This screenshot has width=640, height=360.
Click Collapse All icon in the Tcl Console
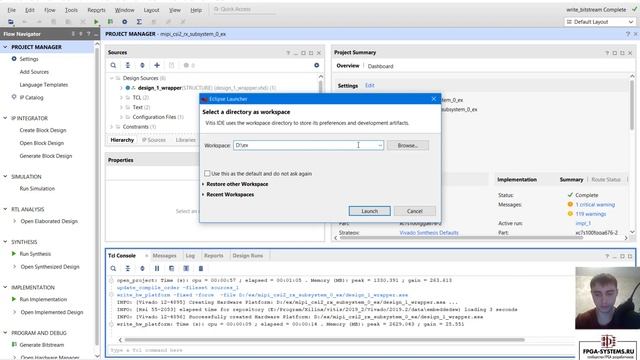click(128, 269)
